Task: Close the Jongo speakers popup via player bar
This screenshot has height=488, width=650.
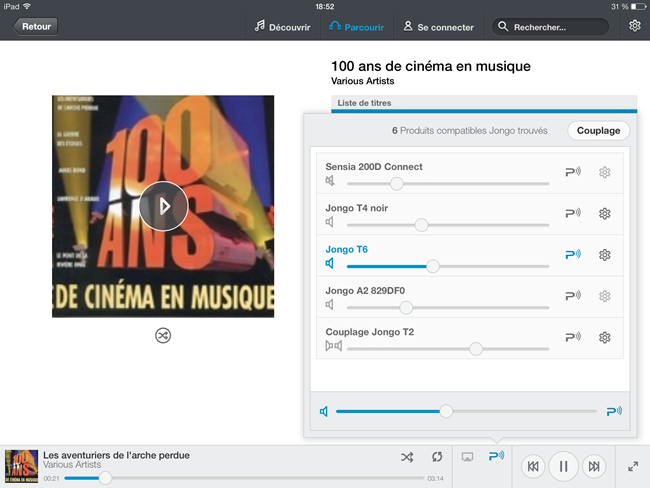Action: (496, 456)
